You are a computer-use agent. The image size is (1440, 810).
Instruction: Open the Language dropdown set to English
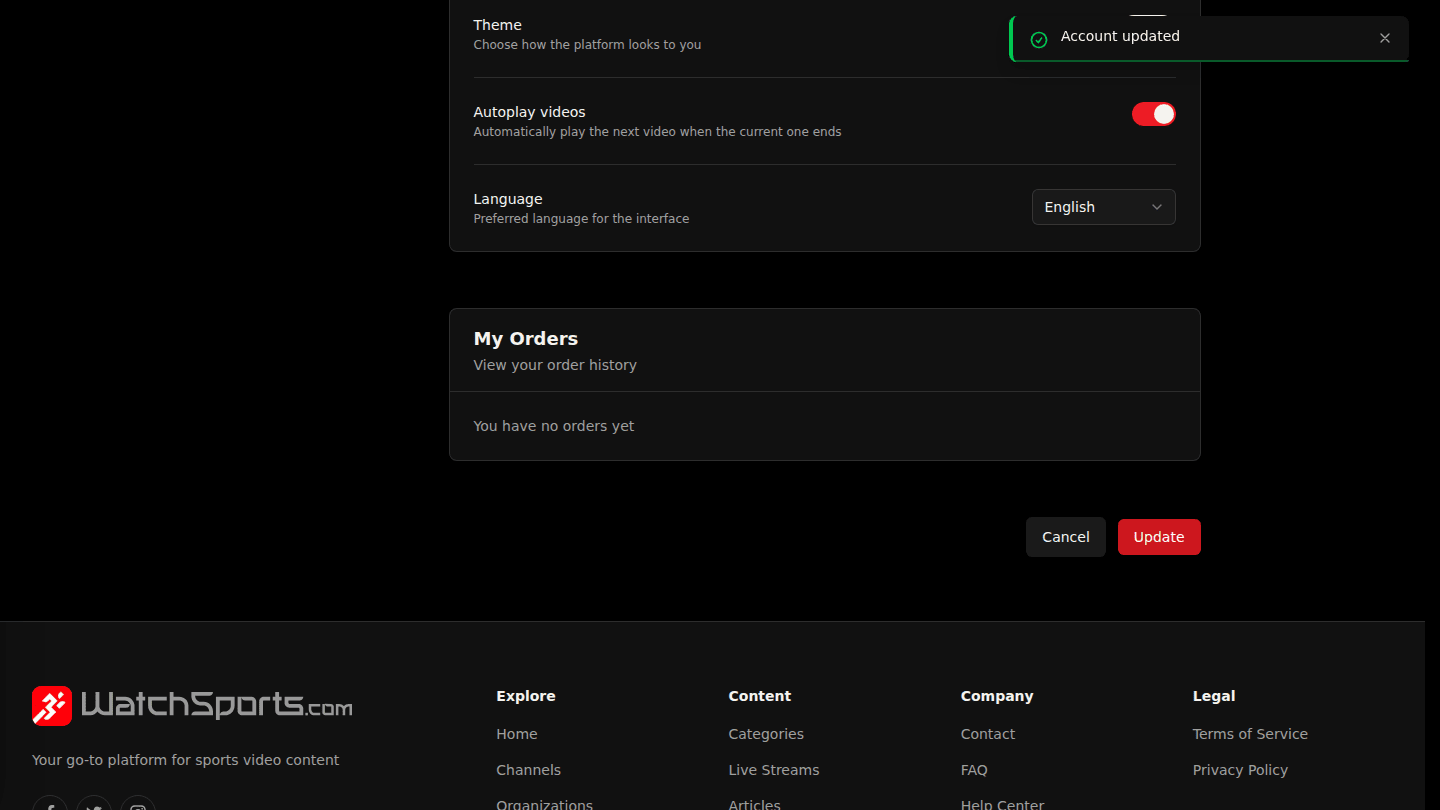(1104, 207)
